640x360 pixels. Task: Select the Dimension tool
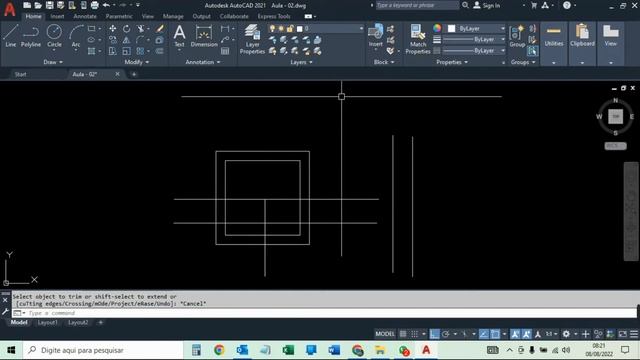204,36
